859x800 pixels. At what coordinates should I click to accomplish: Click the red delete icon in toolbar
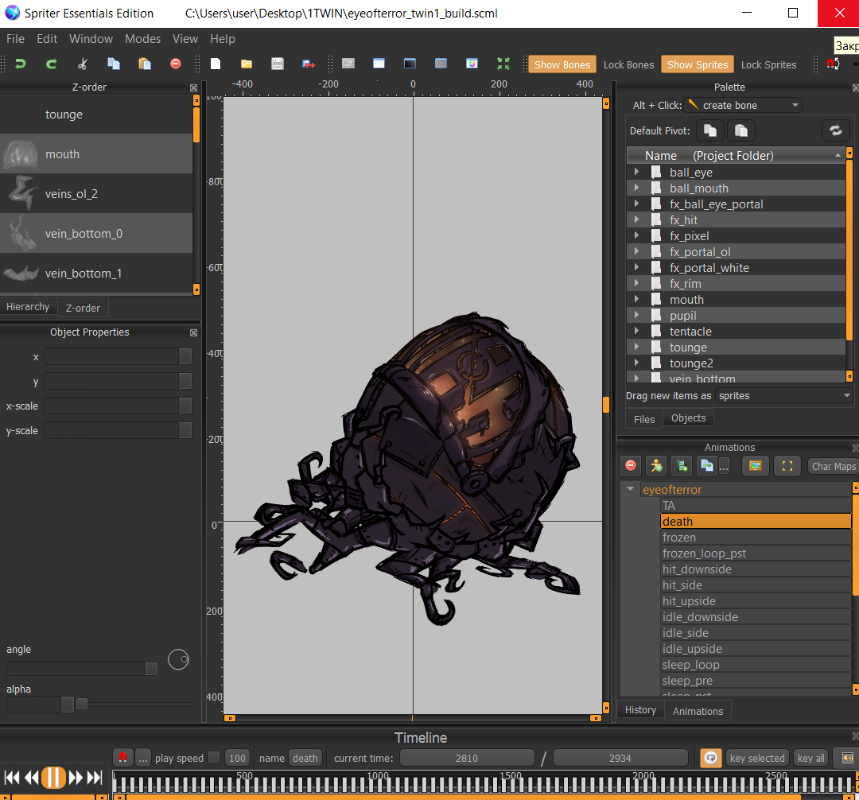pos(176,64)
